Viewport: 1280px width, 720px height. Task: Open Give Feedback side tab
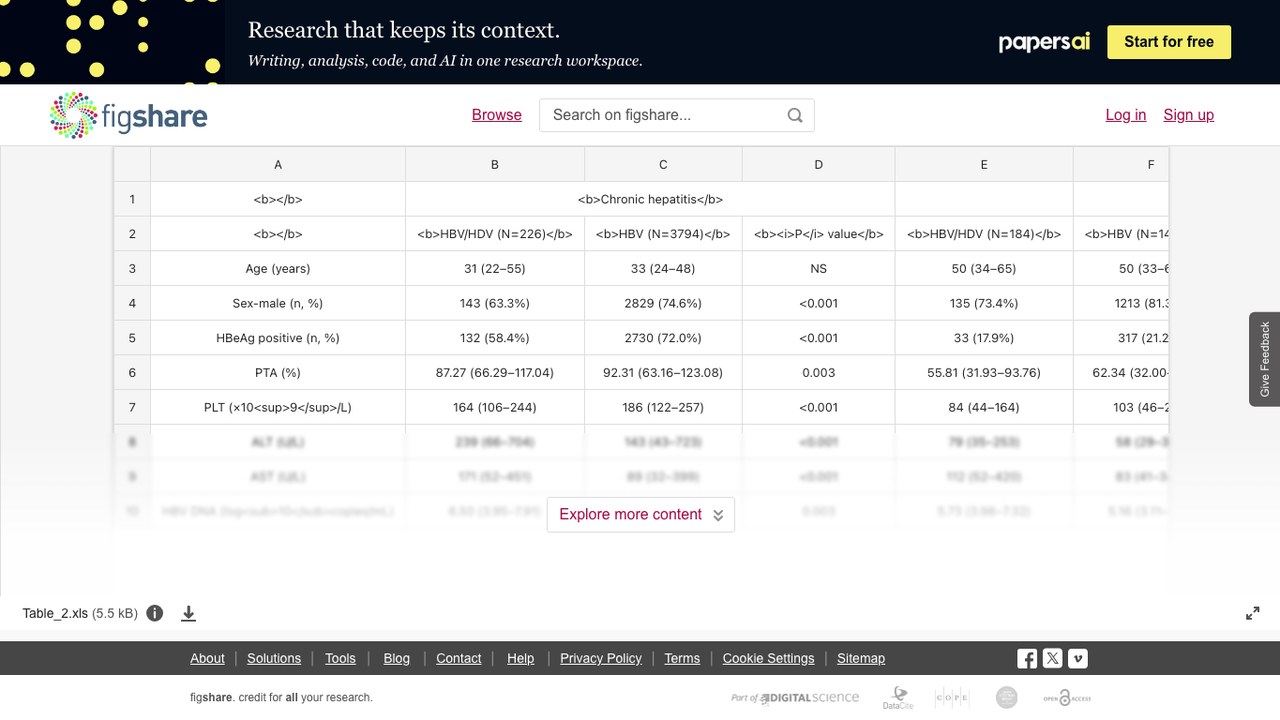1265,359
